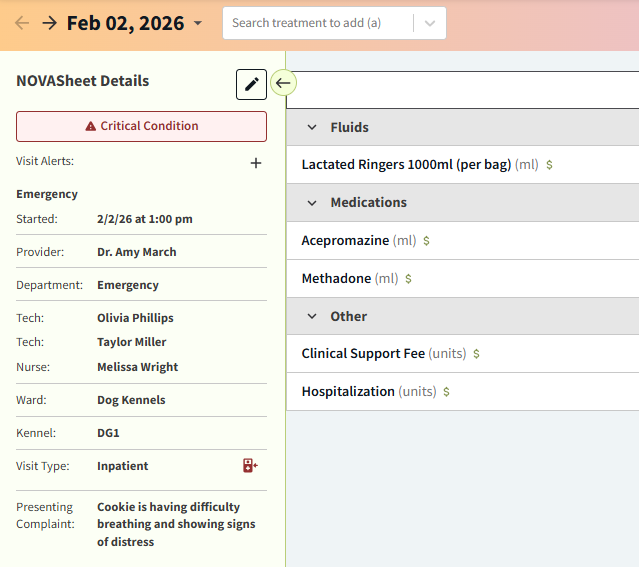Select Lactated Ringers 1000ml treatment row
The image size is (639, 567).
pyautogui.click(x=406, y=165)
